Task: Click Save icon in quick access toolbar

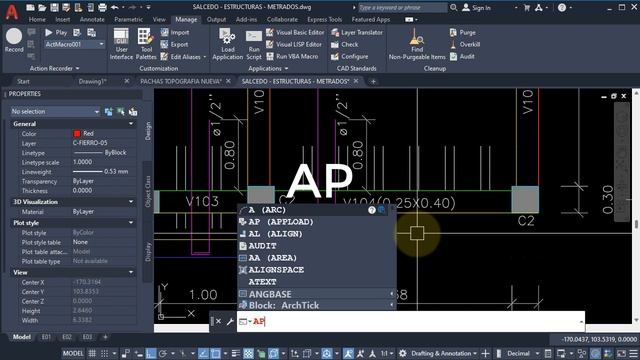Action: 54,7
